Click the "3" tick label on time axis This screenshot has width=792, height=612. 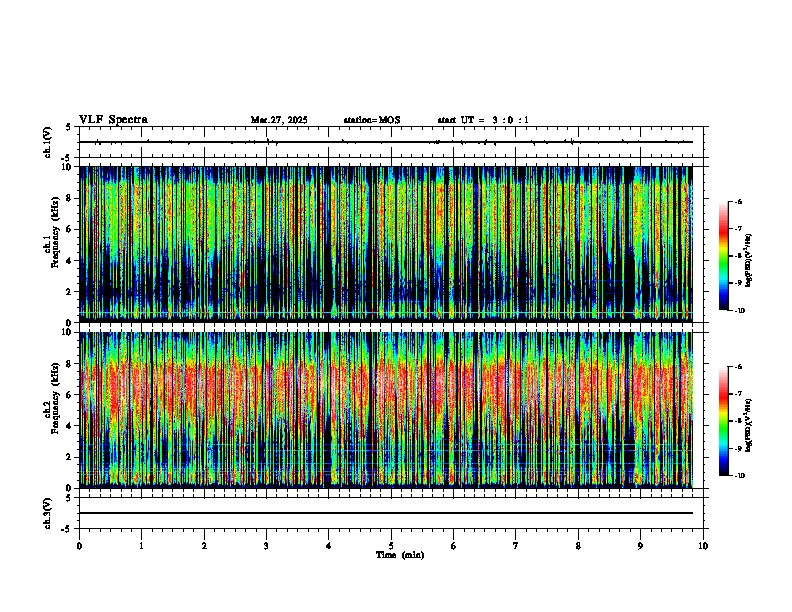pos(266,546)
